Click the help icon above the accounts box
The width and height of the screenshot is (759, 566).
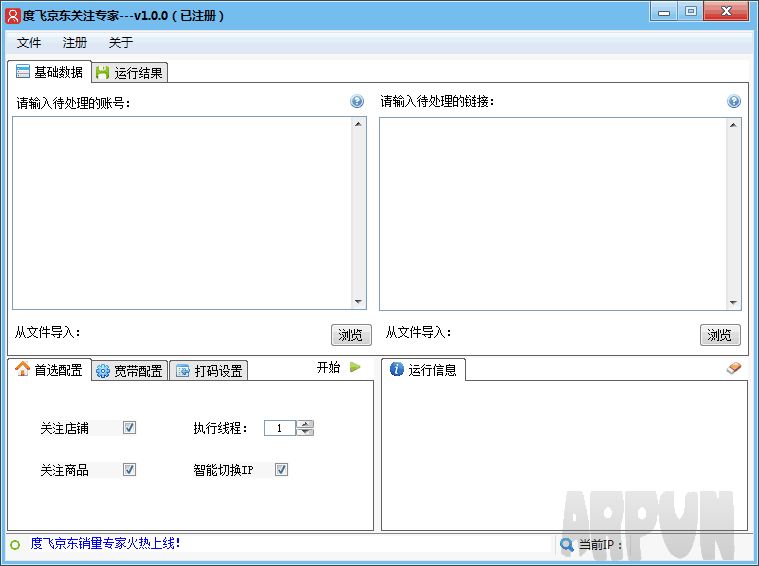(357, 101)
